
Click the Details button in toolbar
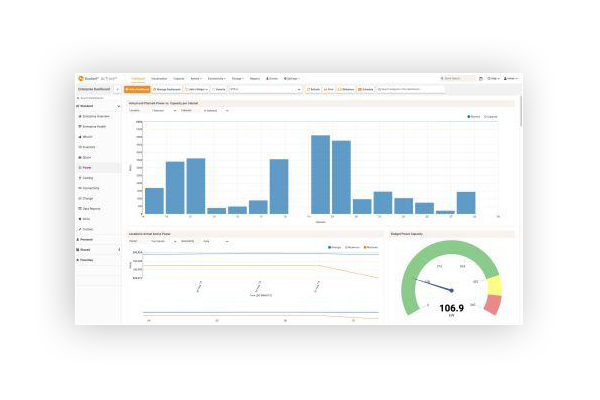218,89
